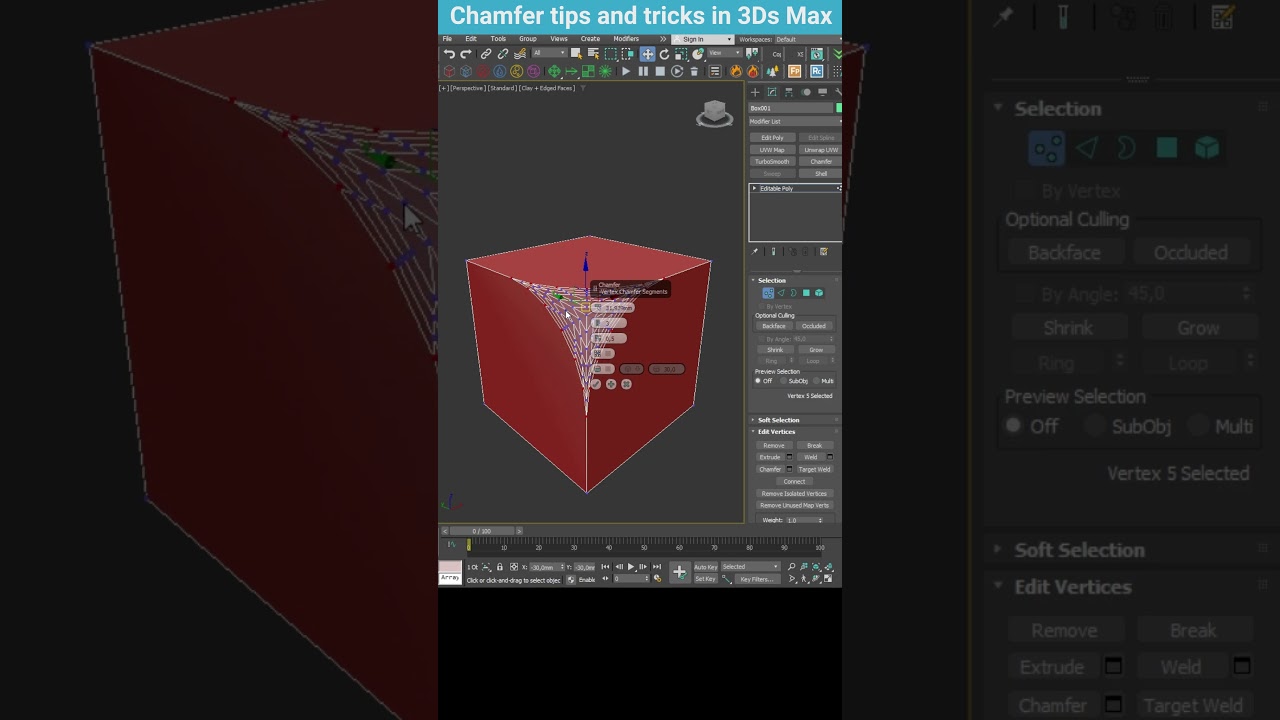Confirm chamfer with the OK checkmark
1280x720 pixels.
click(596, 384)
